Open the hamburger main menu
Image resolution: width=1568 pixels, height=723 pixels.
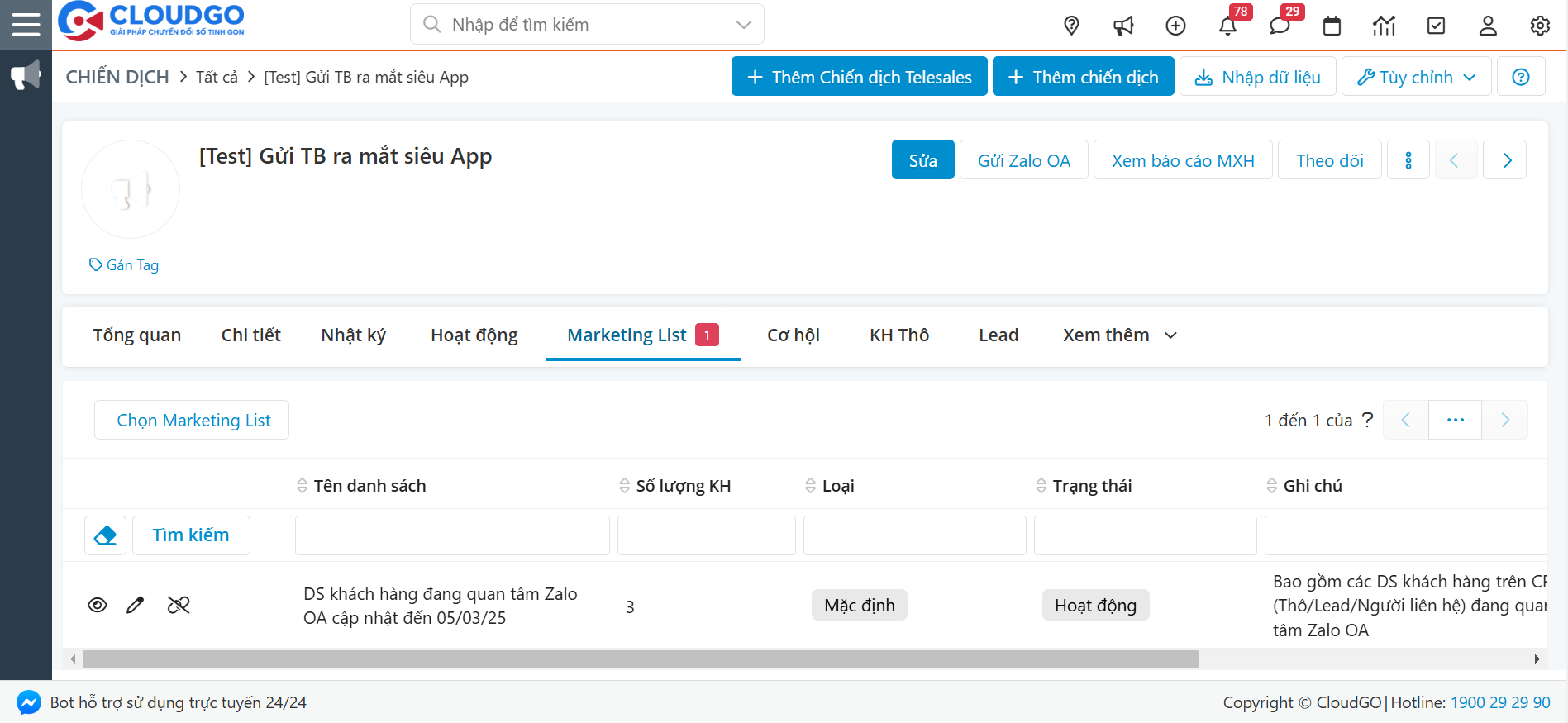coord(26,25)
